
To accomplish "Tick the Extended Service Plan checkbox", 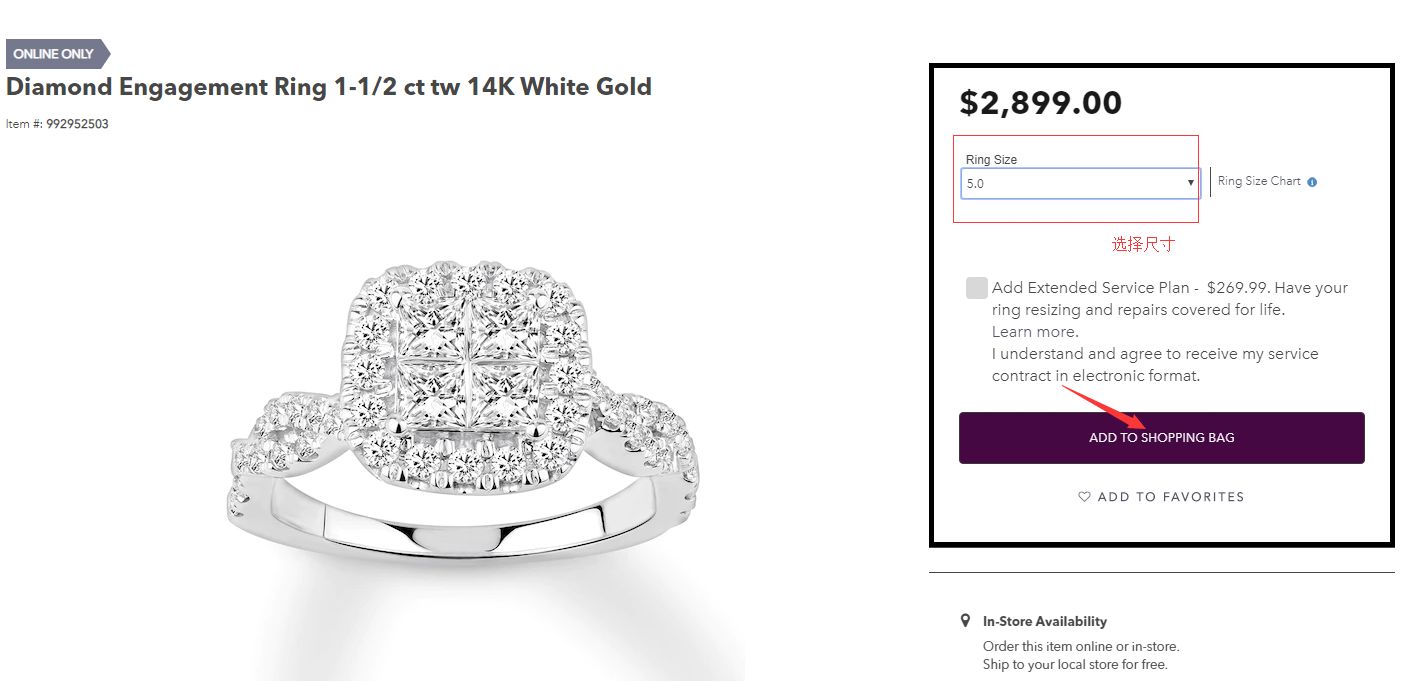I will tap(977, 288).
